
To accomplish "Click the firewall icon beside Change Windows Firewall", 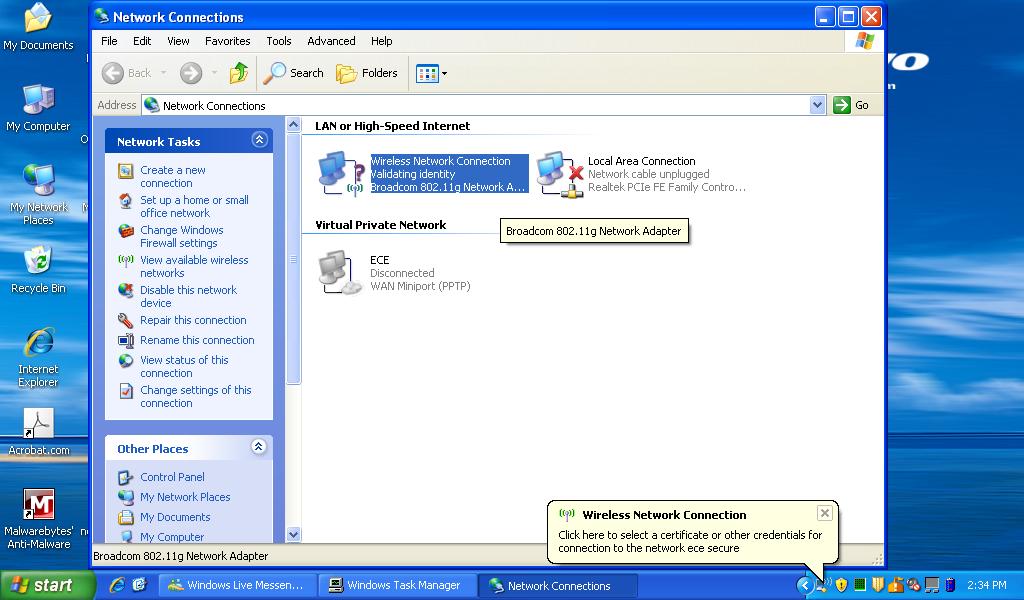I will pos(125,231).
